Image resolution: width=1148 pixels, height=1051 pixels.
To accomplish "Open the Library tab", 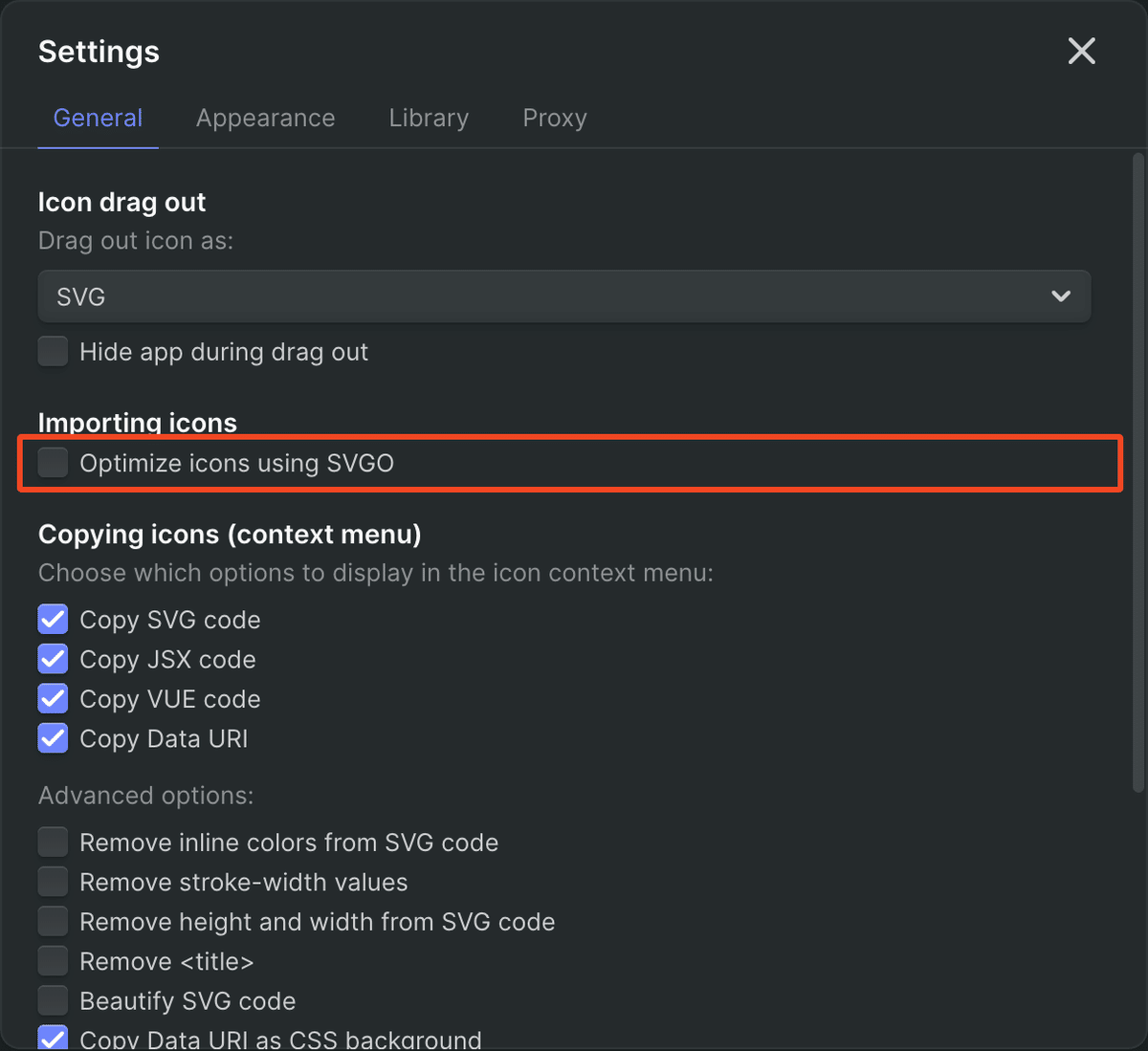I will tap(429, 118).
